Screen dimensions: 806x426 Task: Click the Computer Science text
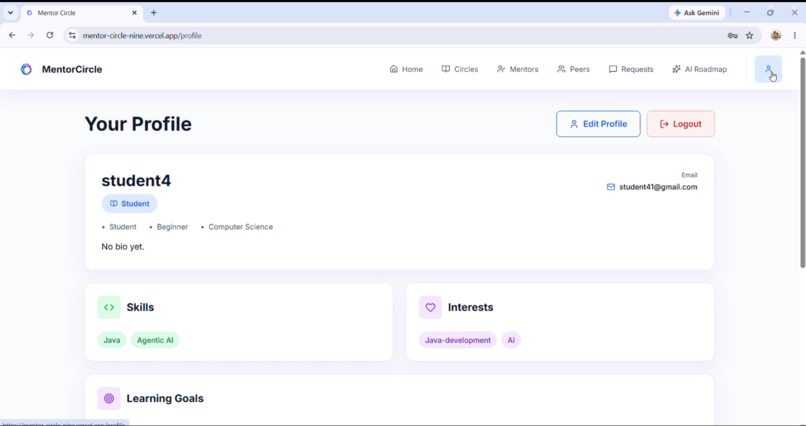(241, 227)
